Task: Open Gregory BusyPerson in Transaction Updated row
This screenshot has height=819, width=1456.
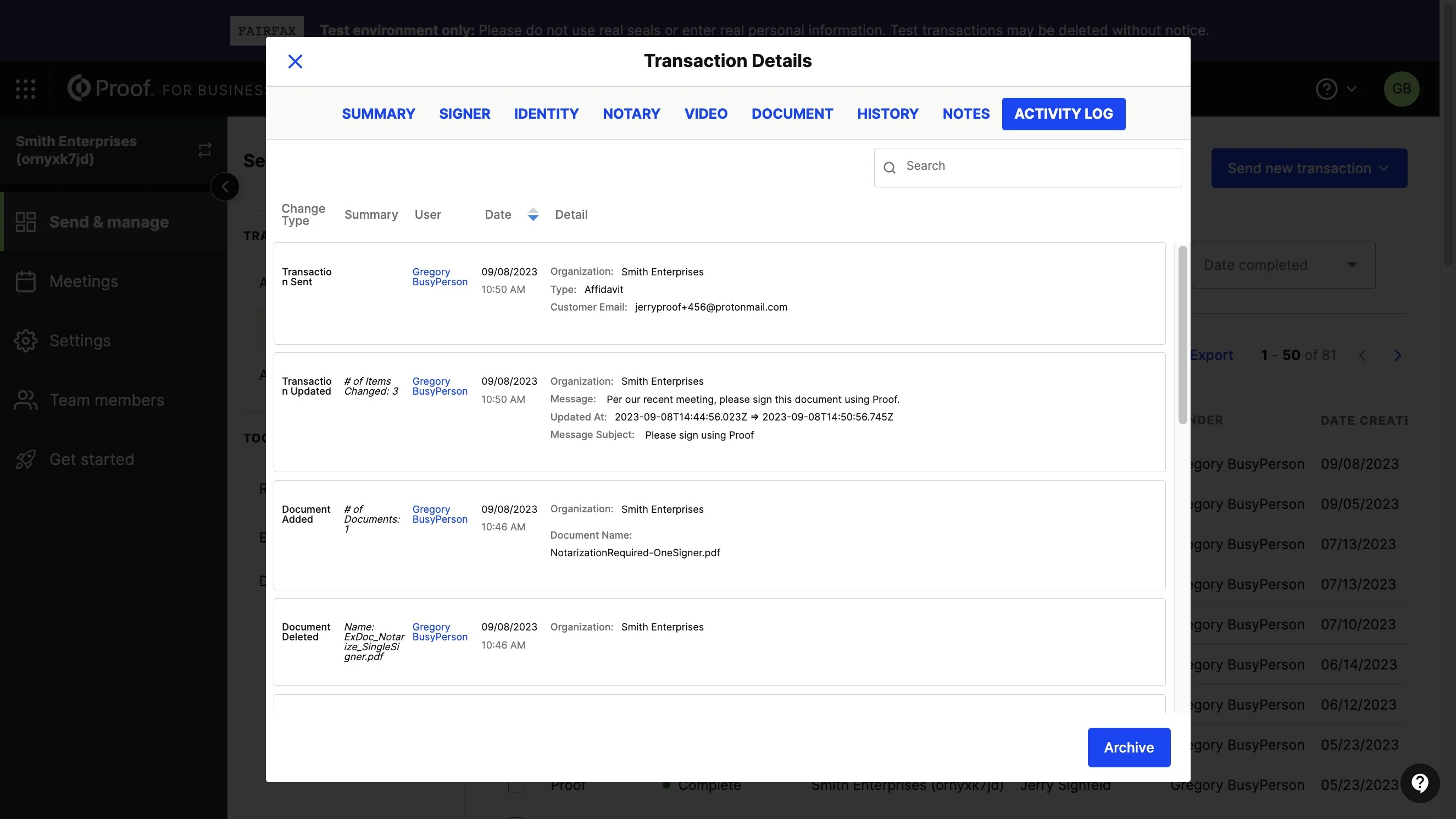Action: coord(440,386)
